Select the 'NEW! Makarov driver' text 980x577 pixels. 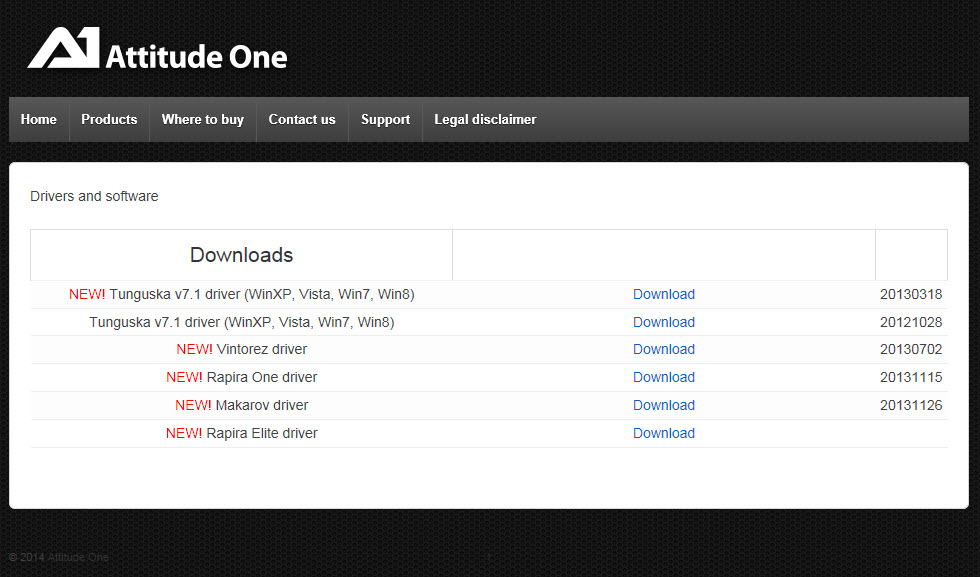tap(241, 405)
